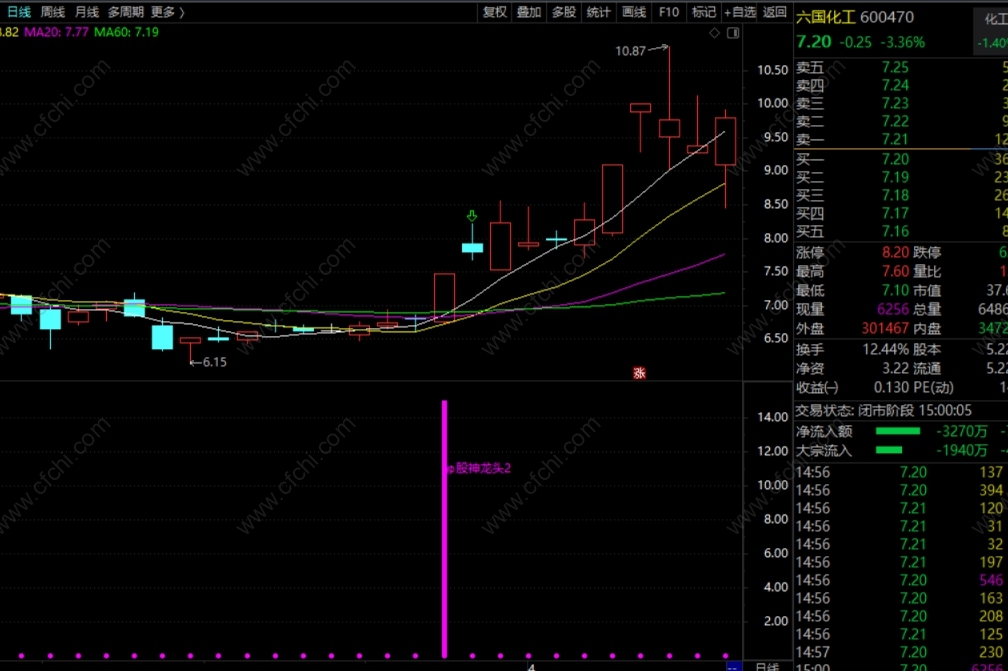Image resolution: width=1008 pixels, height=671 pixels.
Task: Click the red 涨 marker icon
Action: (x=639, y=373)
